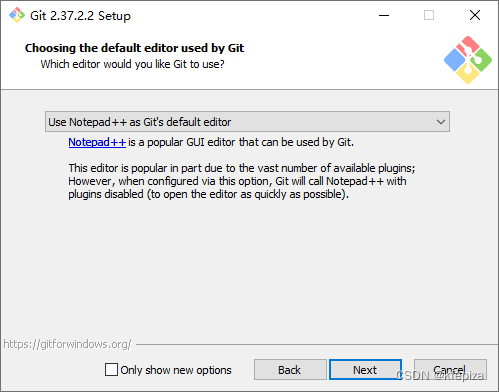Click the grayed-out maximize window icon

[x=429, y=15]
